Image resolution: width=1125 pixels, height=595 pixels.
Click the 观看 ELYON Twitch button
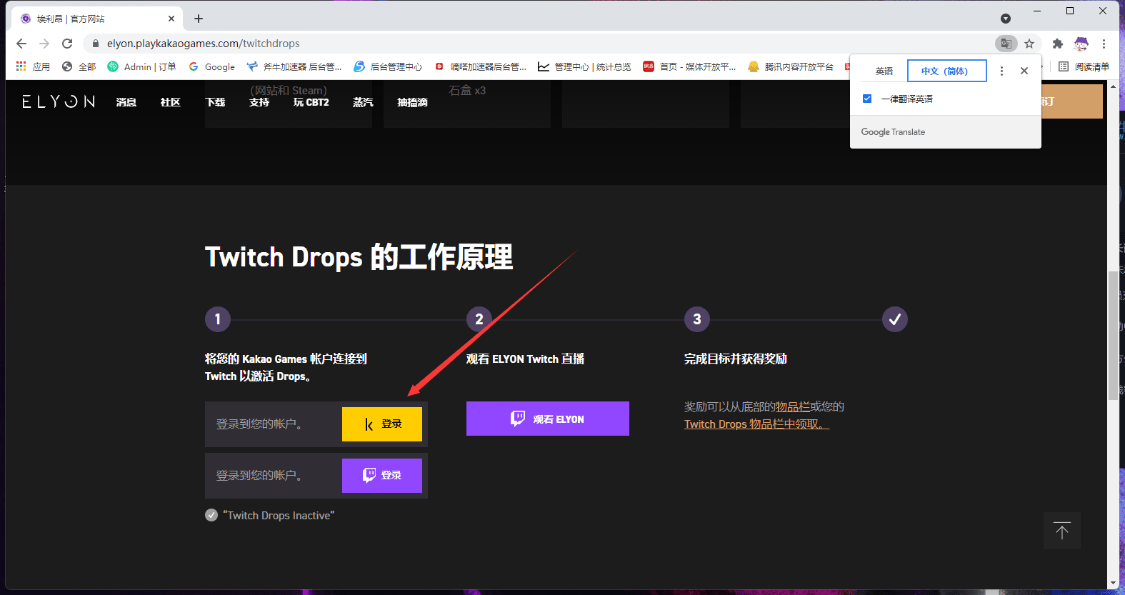point(547,418)
